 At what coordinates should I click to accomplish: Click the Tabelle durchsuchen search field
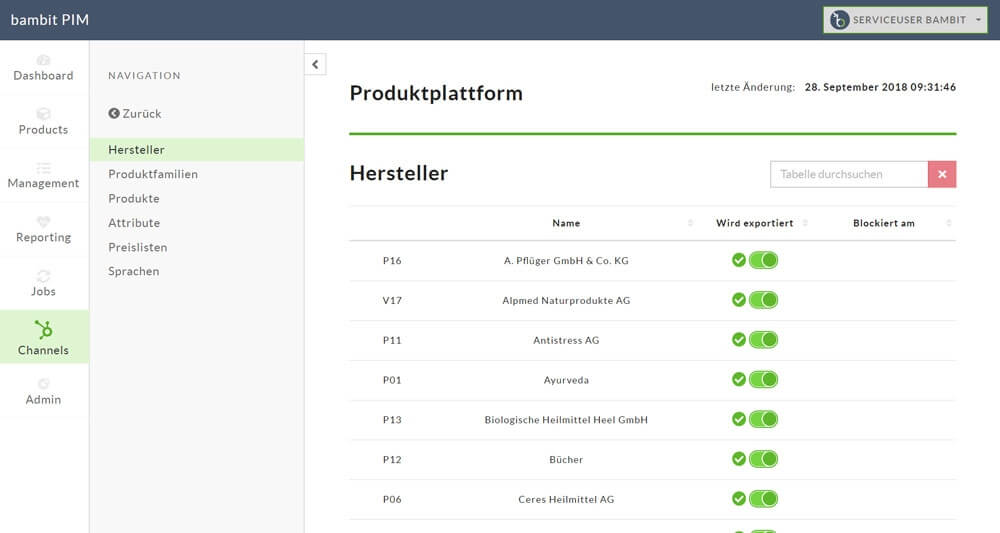pyautogui.click(x=849, y=174)
